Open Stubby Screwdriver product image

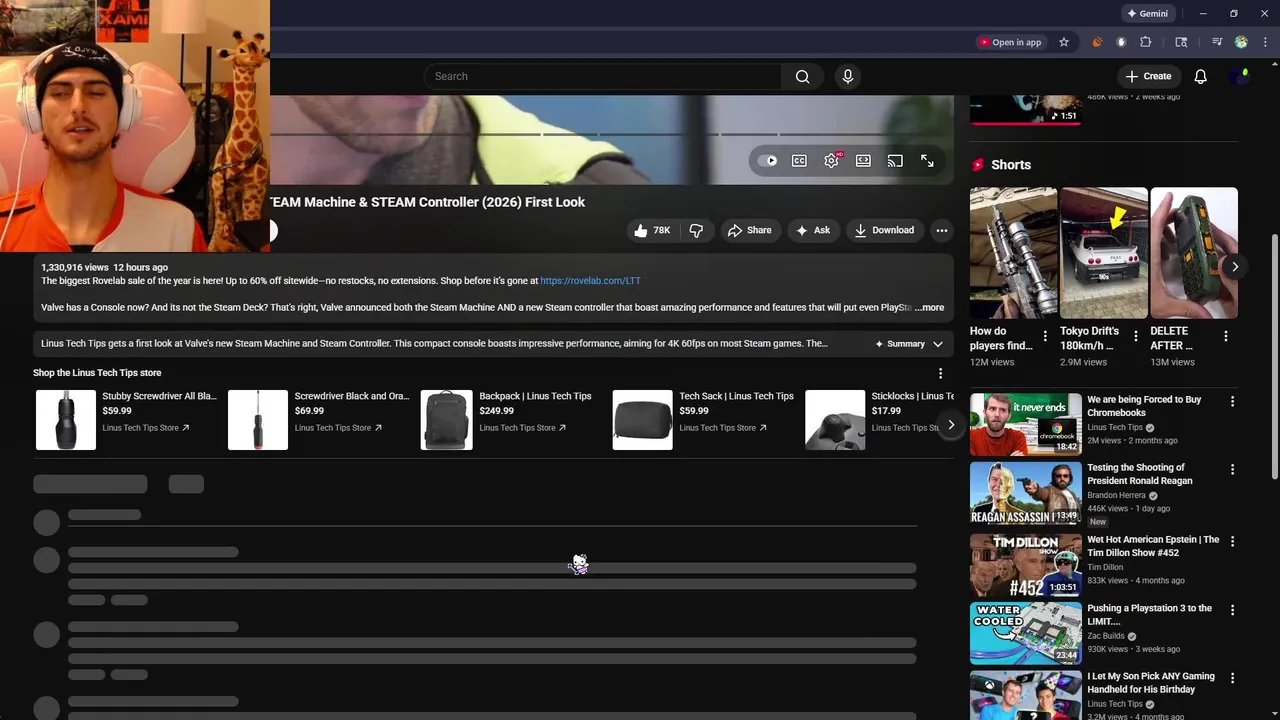click(x=66, y=420)
